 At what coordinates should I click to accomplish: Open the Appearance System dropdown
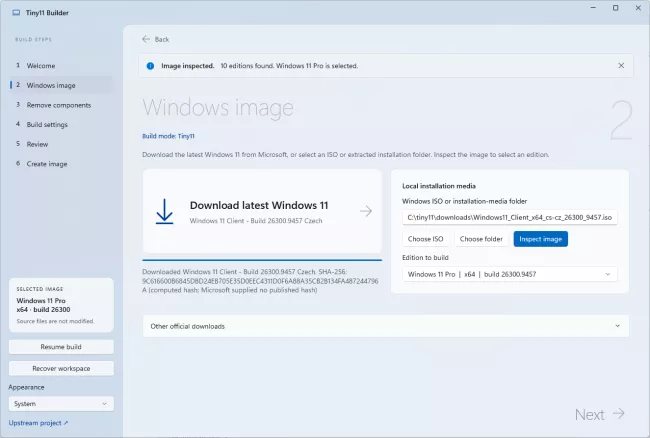pos(61,404)
